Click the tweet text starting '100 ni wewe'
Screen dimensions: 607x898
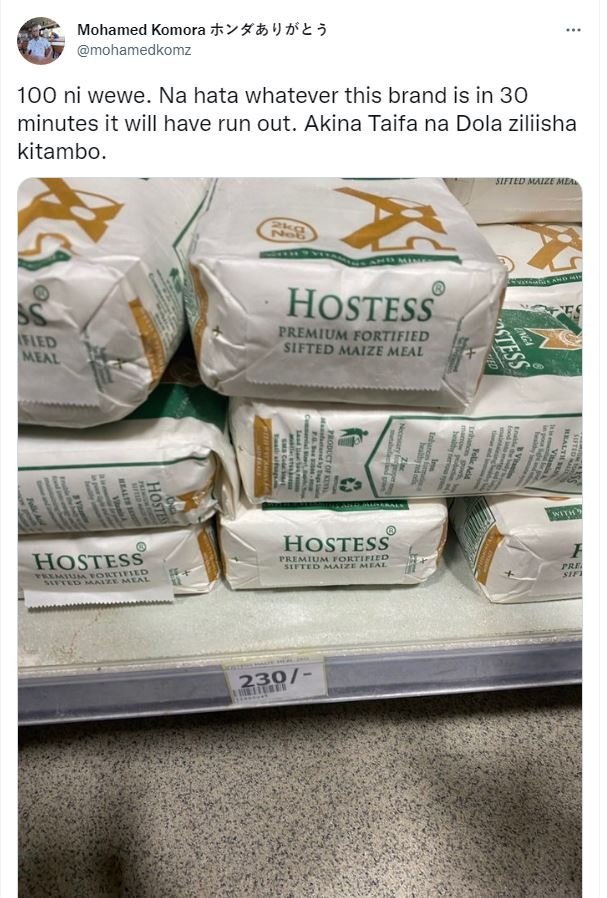(297, 123)
